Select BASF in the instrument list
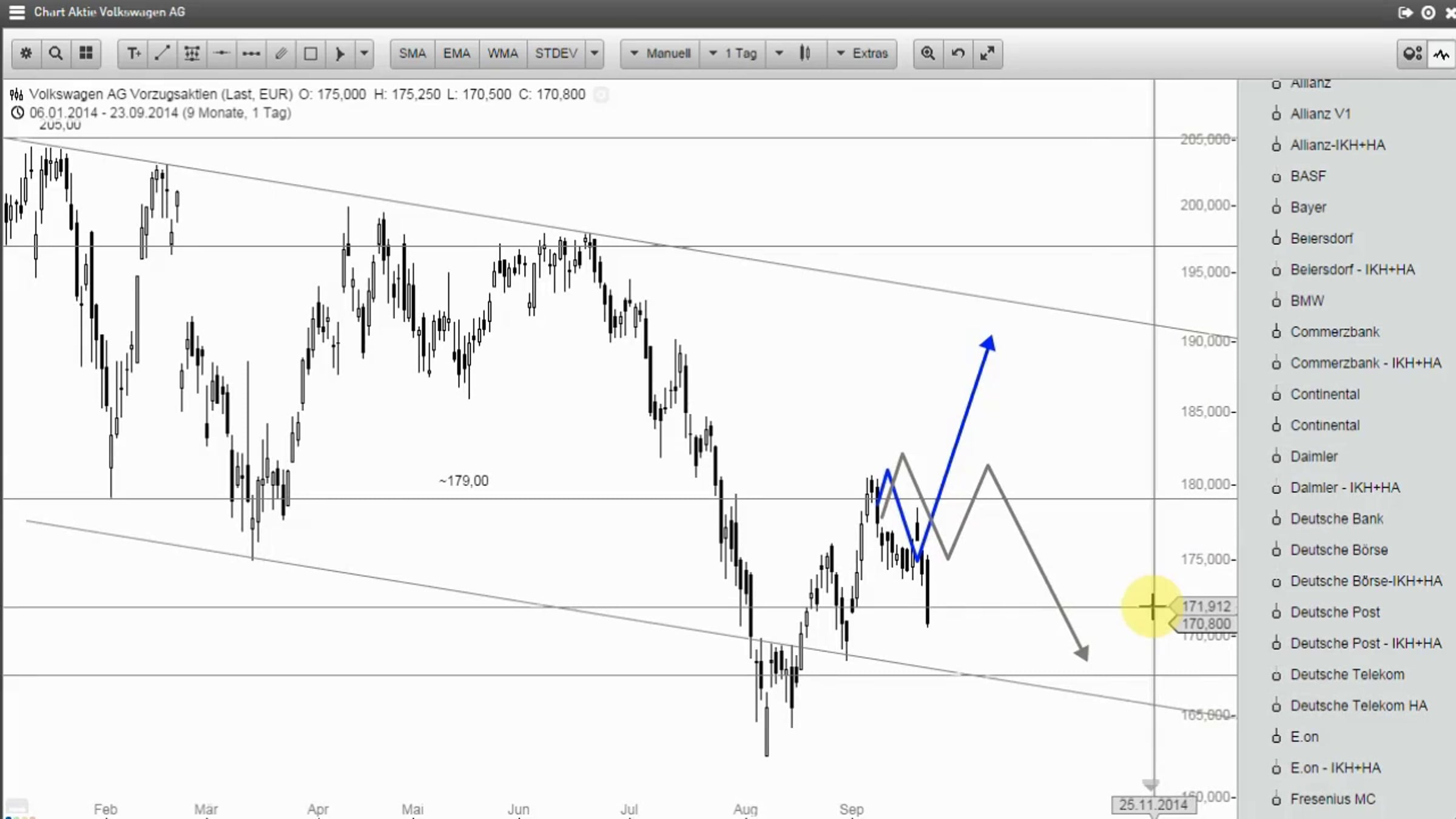 click(x=1308, y=176)
